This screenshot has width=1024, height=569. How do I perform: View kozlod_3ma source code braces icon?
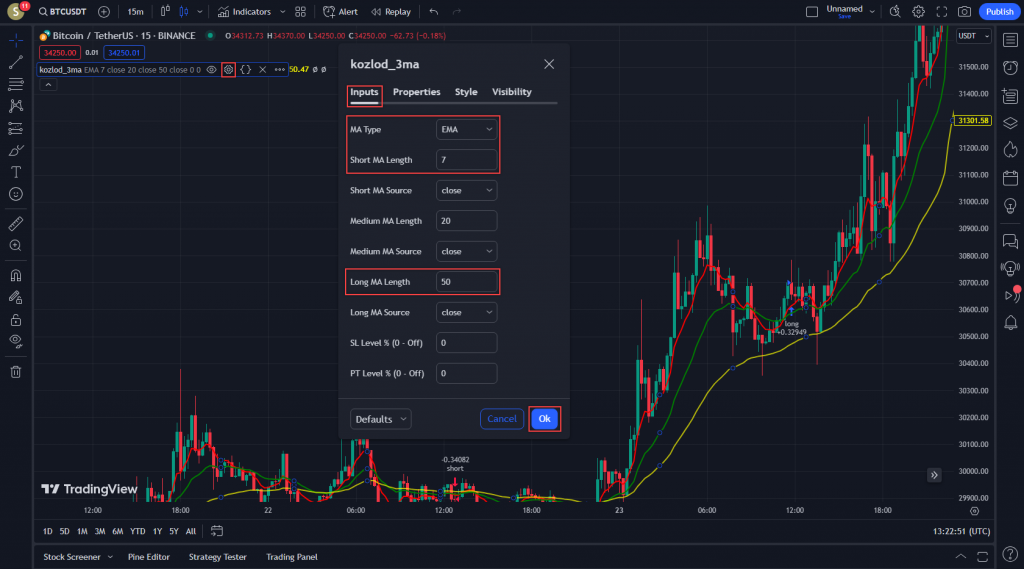coord(246,69)
